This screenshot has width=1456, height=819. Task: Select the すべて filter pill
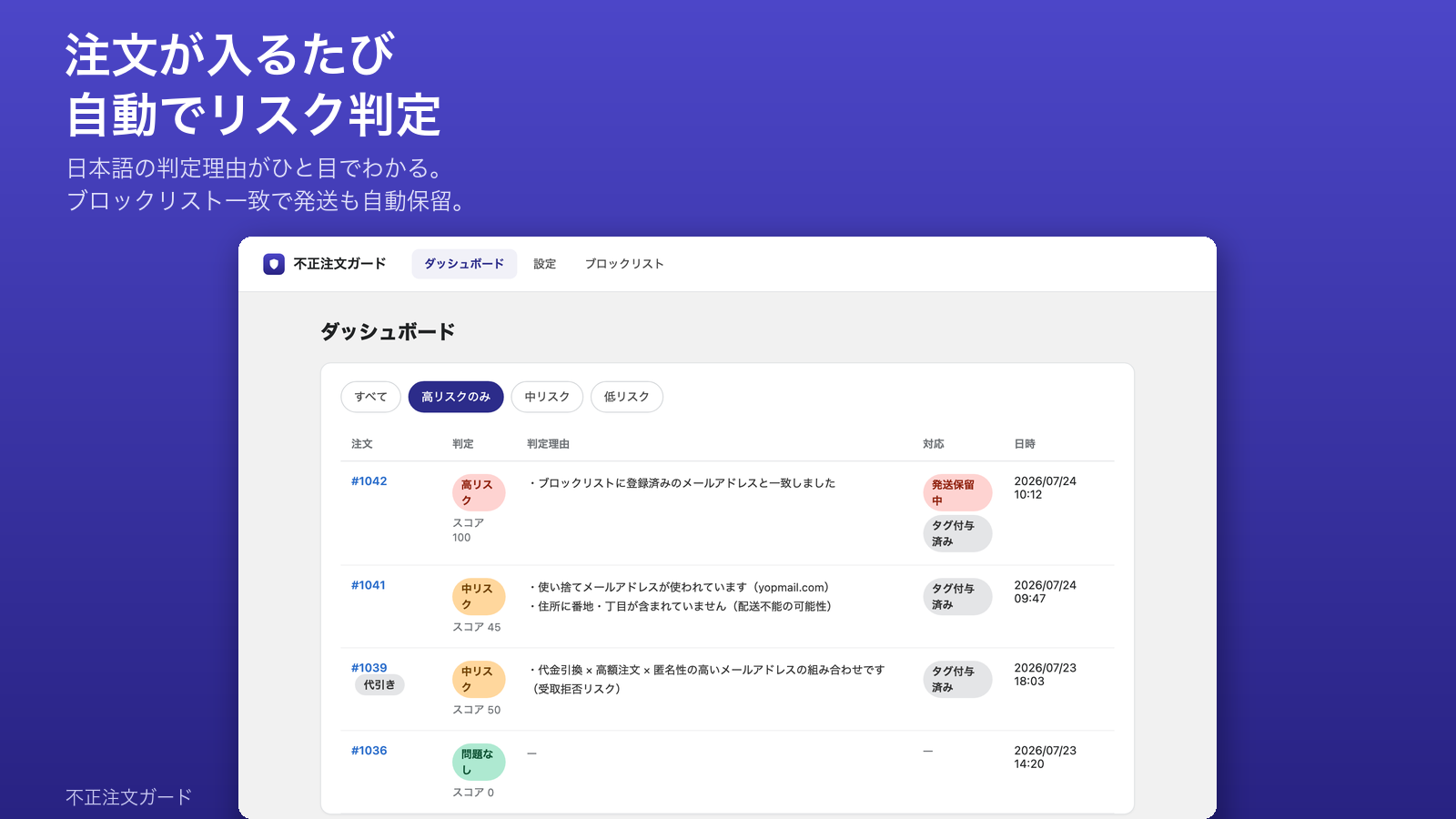(370, 397)
